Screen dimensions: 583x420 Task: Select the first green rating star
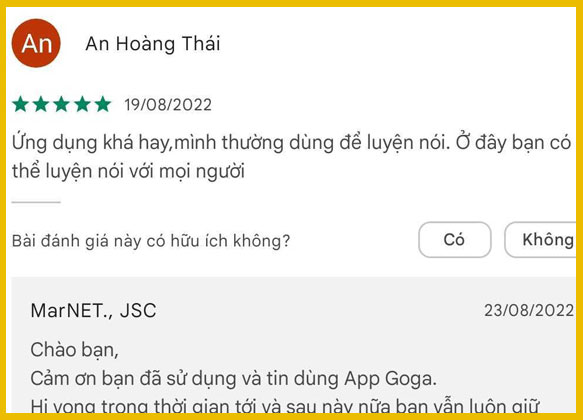point(20,104)
